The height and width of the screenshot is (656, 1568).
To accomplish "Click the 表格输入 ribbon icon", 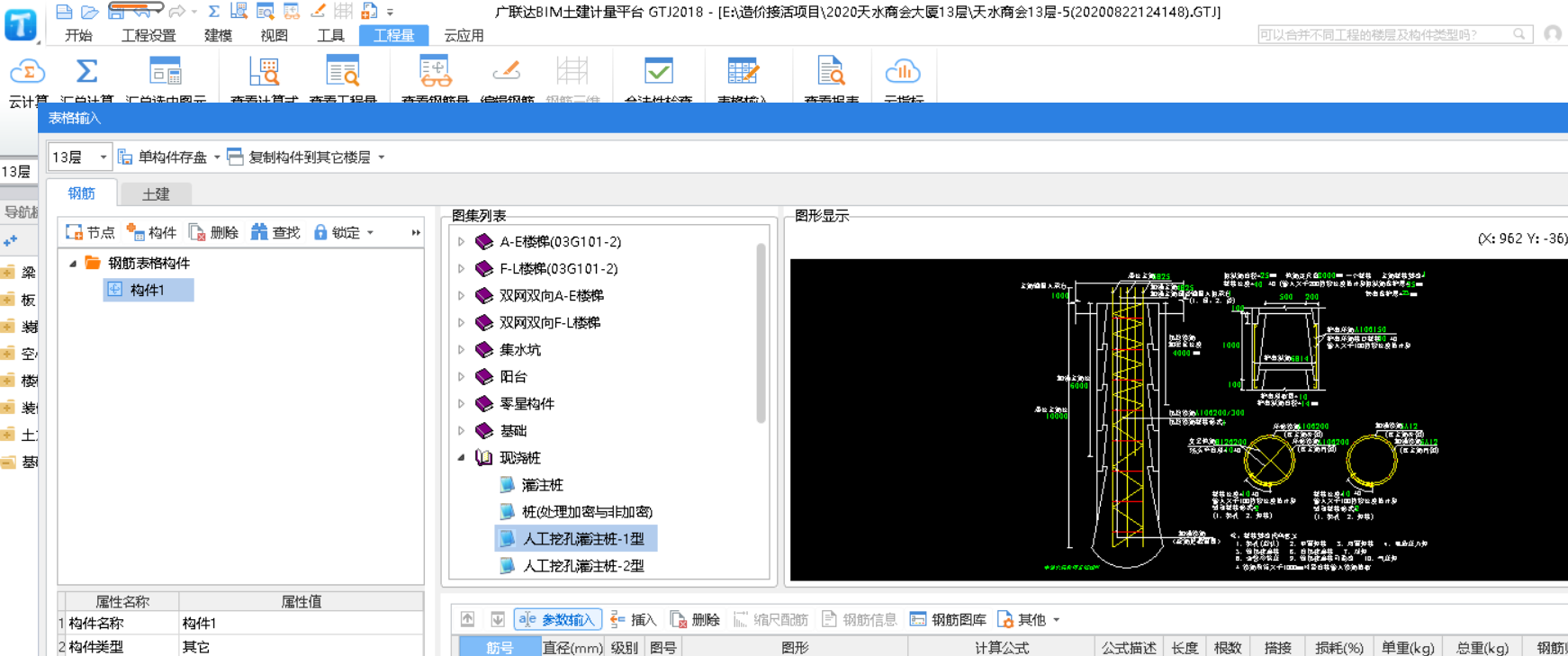I will 743,72.
